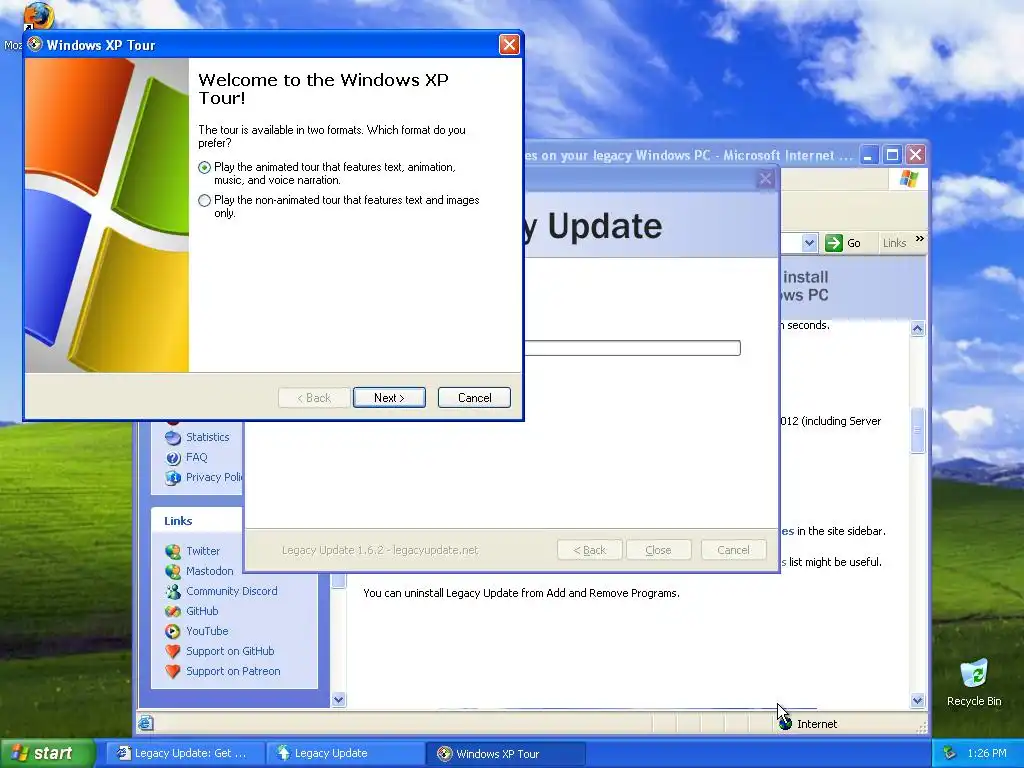Viewport: 1024px width, 768px height.
Task: Open the Start menu
Action: coord(48,753)
